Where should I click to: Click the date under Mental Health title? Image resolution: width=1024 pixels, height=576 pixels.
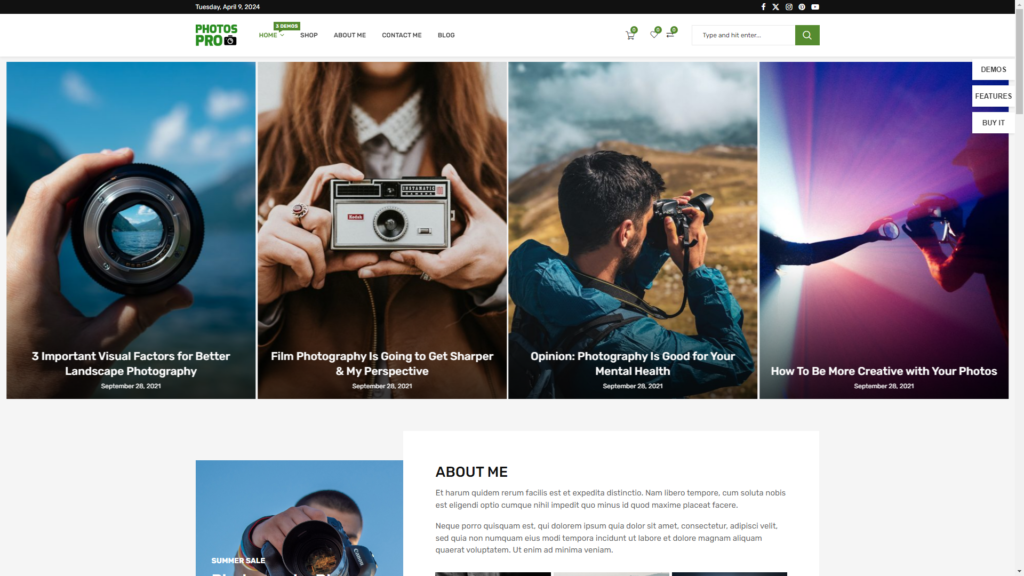(633, 386)
